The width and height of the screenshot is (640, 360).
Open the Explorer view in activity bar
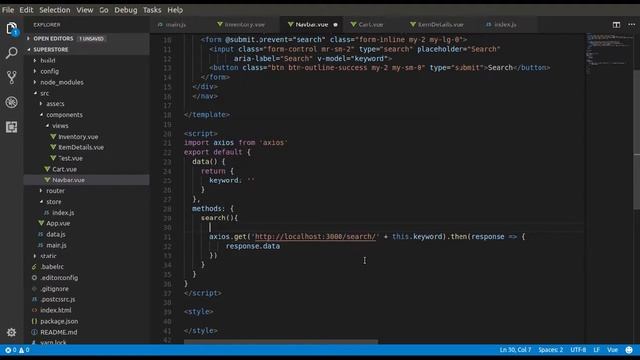point(11,29)
